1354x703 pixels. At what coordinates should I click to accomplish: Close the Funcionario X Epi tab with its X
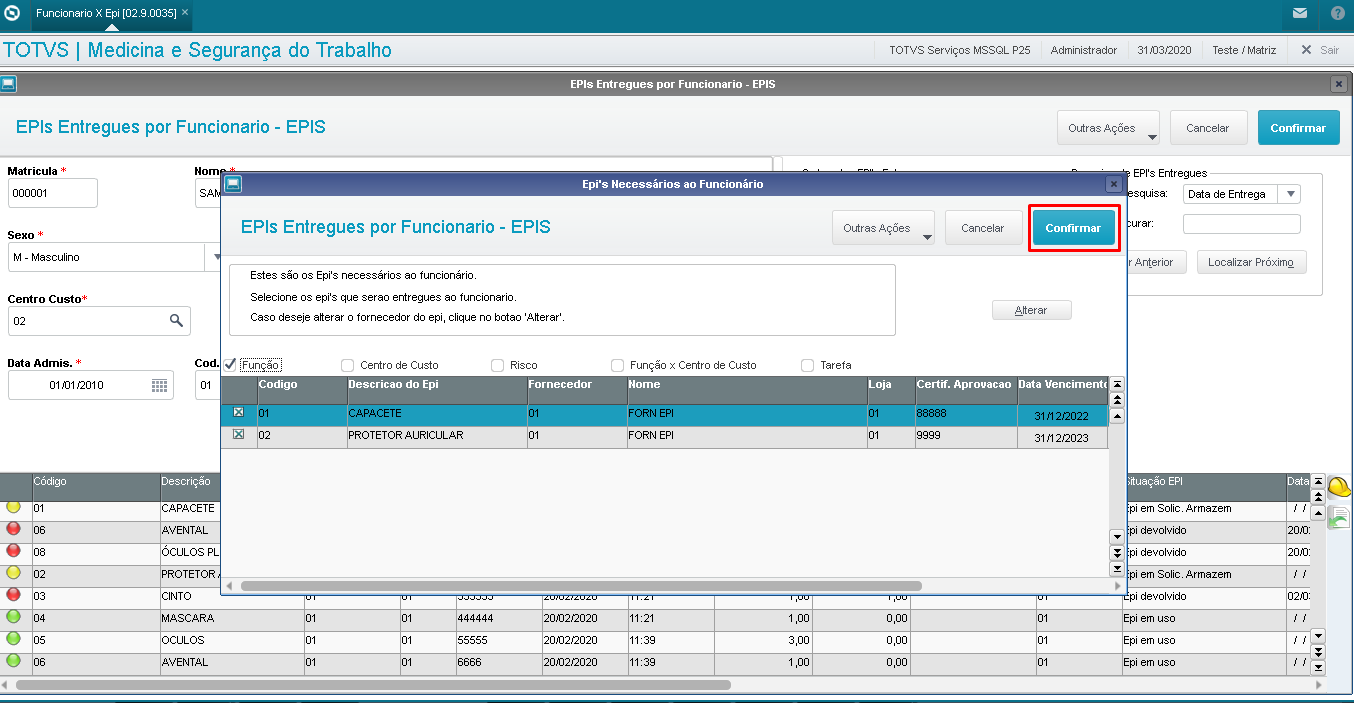[185, 14]
